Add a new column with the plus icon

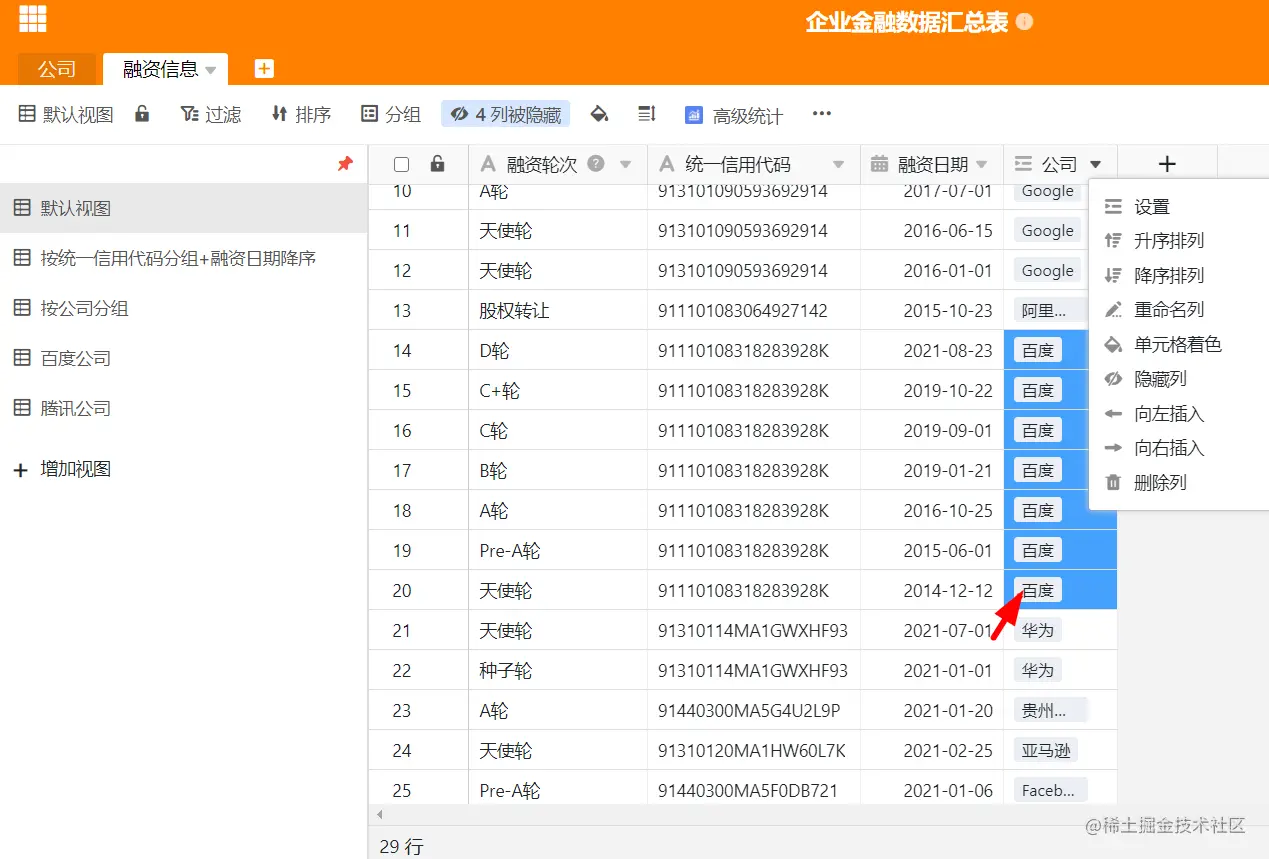coord(1167,164)
